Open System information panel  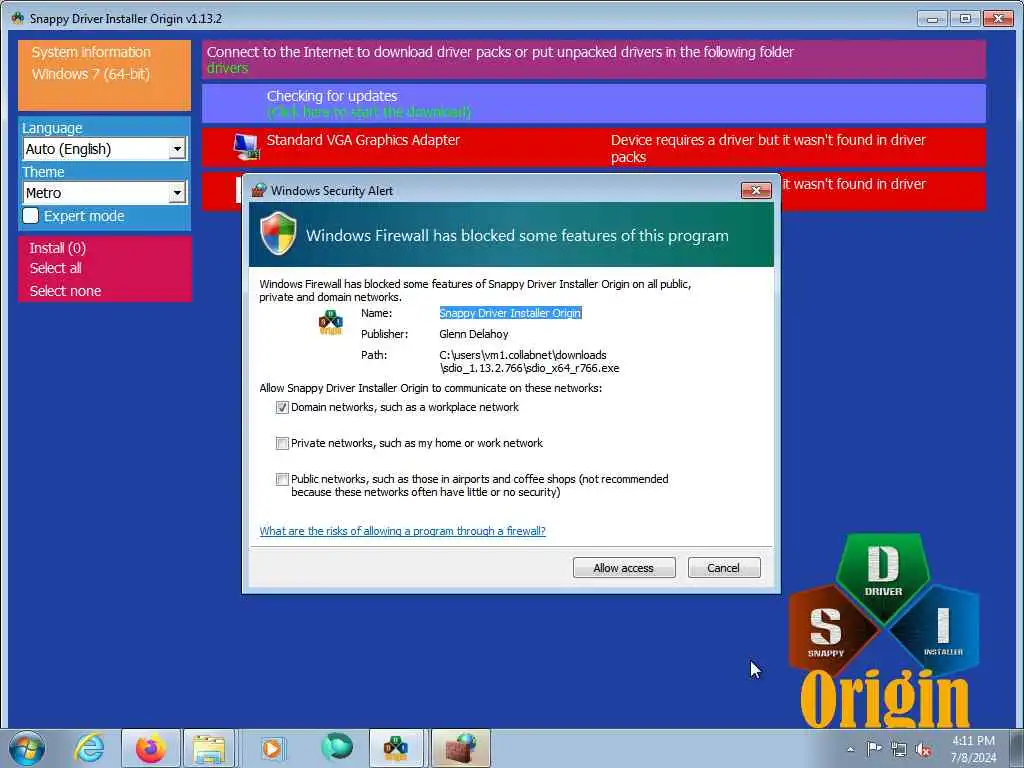[104, 75]
